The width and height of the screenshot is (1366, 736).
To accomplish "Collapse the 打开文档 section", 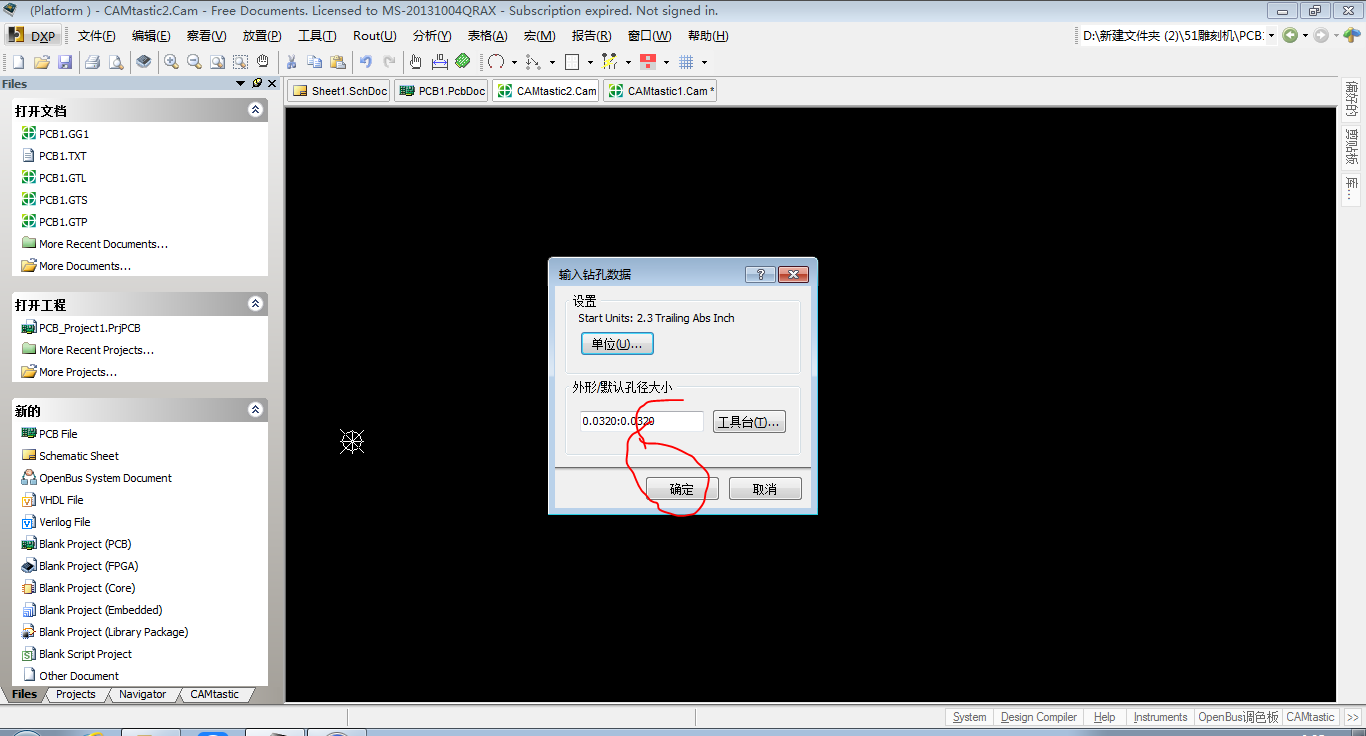I will tap(256, 110).
